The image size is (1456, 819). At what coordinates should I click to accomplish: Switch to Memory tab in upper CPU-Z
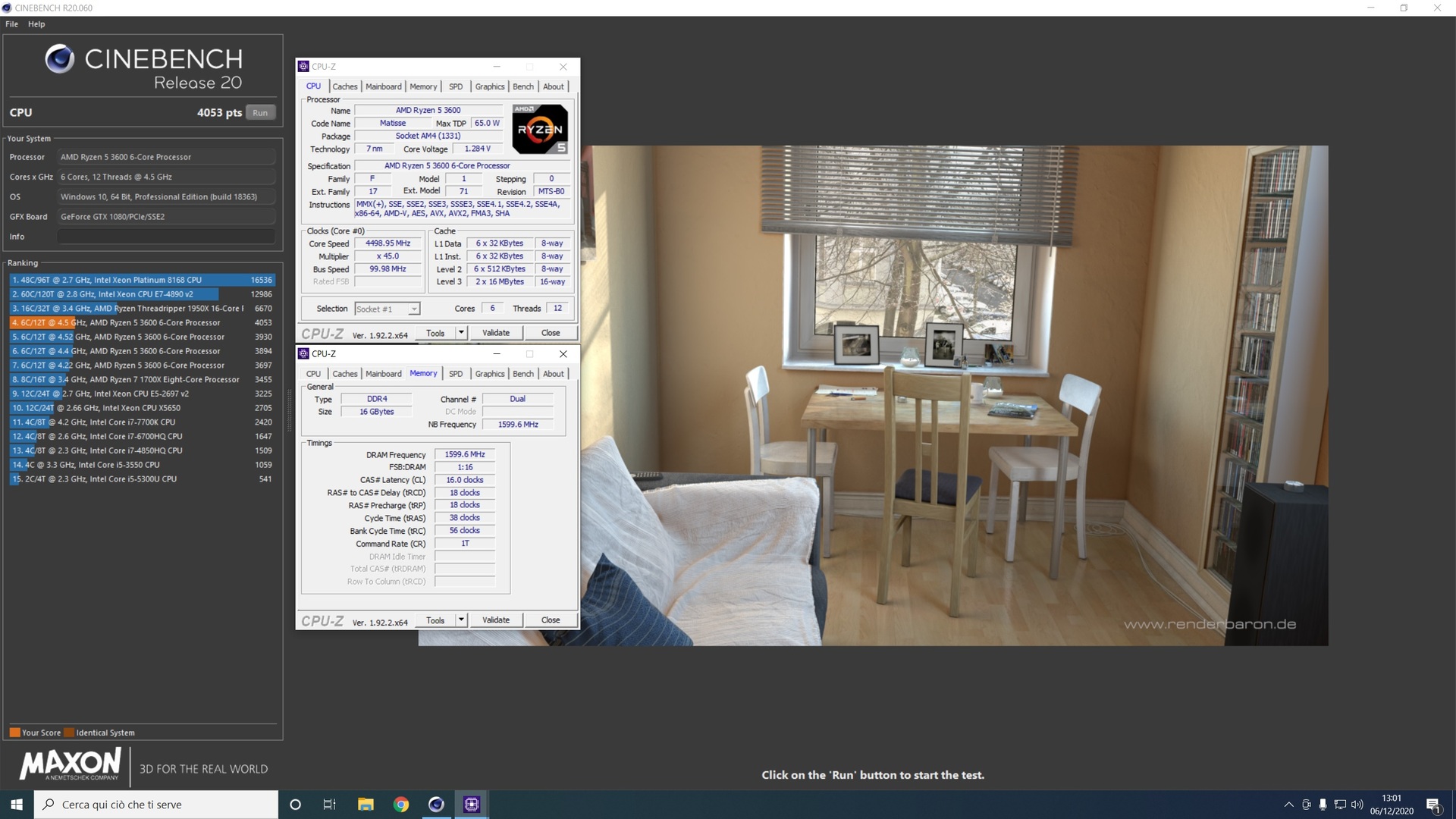[x=423, y=86]
